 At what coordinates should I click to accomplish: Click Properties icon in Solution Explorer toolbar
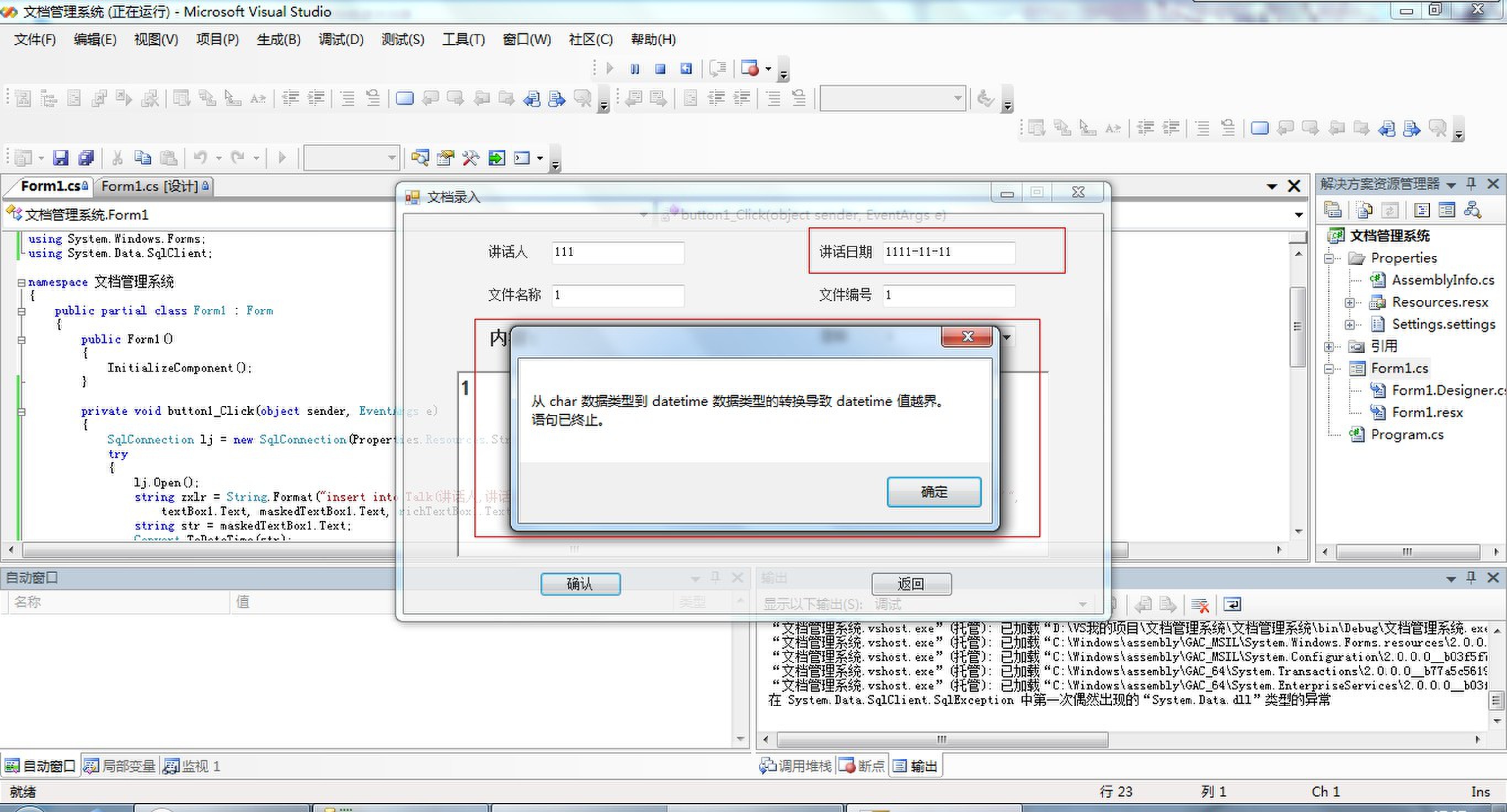click(x=1333, y=210)
